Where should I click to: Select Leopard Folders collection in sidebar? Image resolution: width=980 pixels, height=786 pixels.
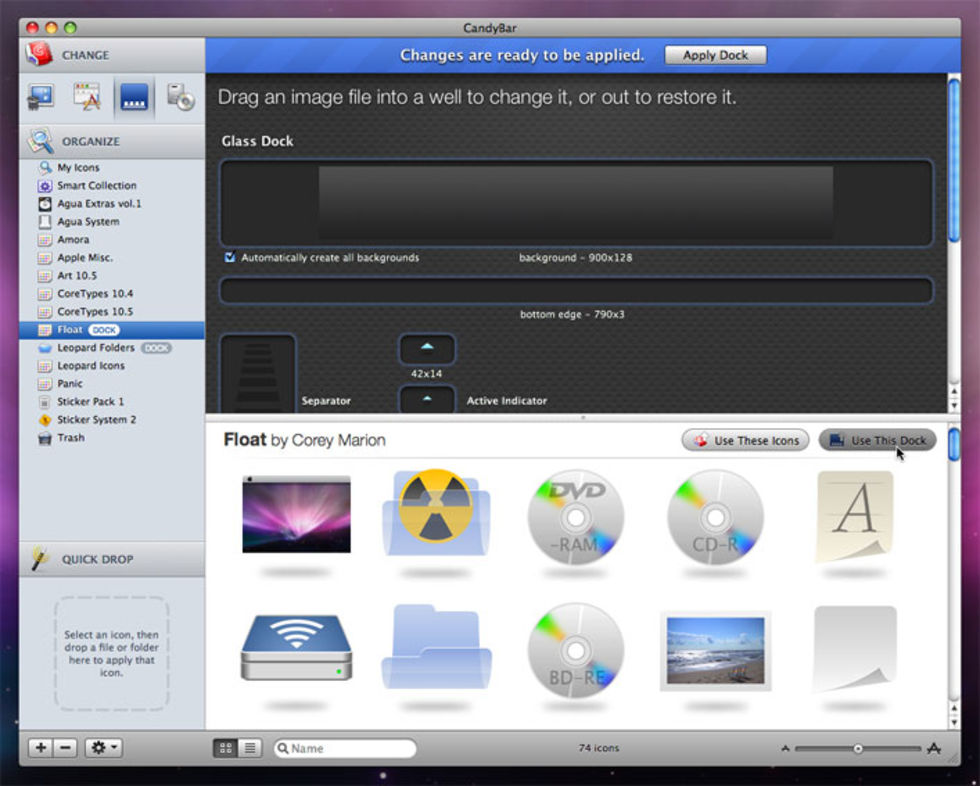point(95,348)
